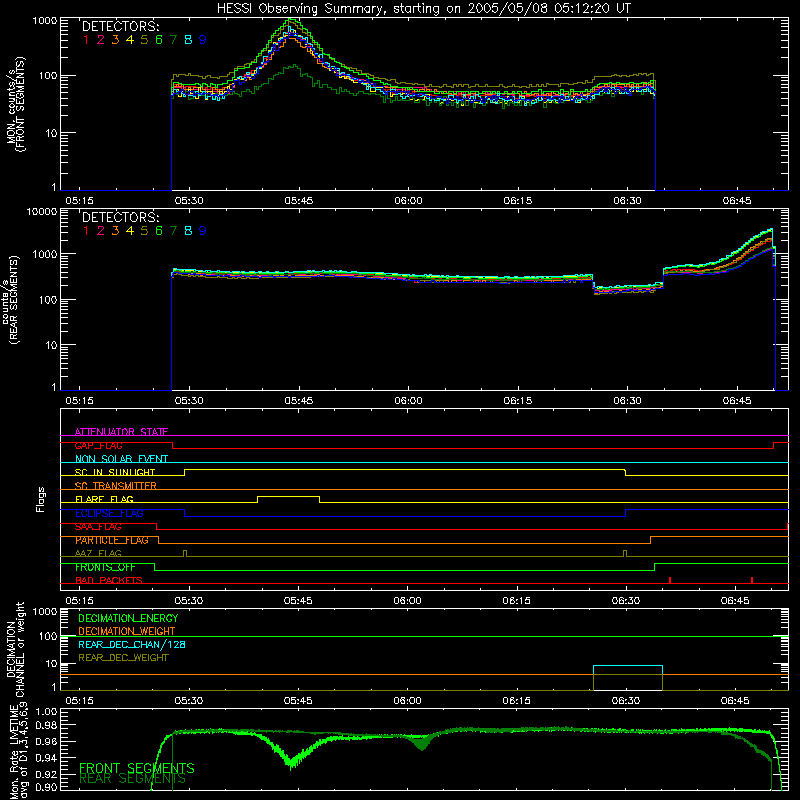The height and width of the screenshot is (800, 800).
Task: Click the 05:45 tick label under front plot
Action: tap(298, 201)
